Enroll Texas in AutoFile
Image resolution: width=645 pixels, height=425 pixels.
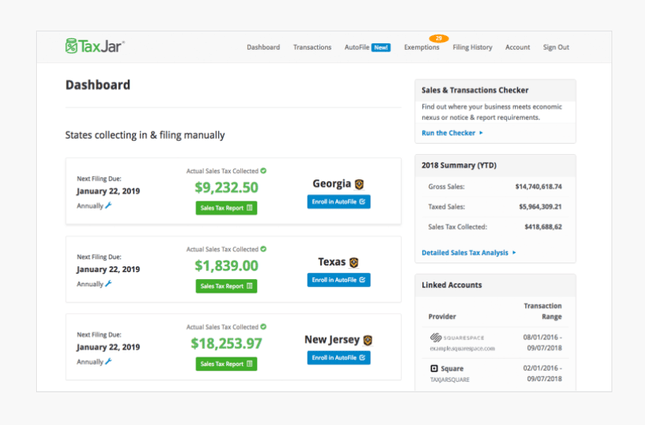click(x=339, y=280)
